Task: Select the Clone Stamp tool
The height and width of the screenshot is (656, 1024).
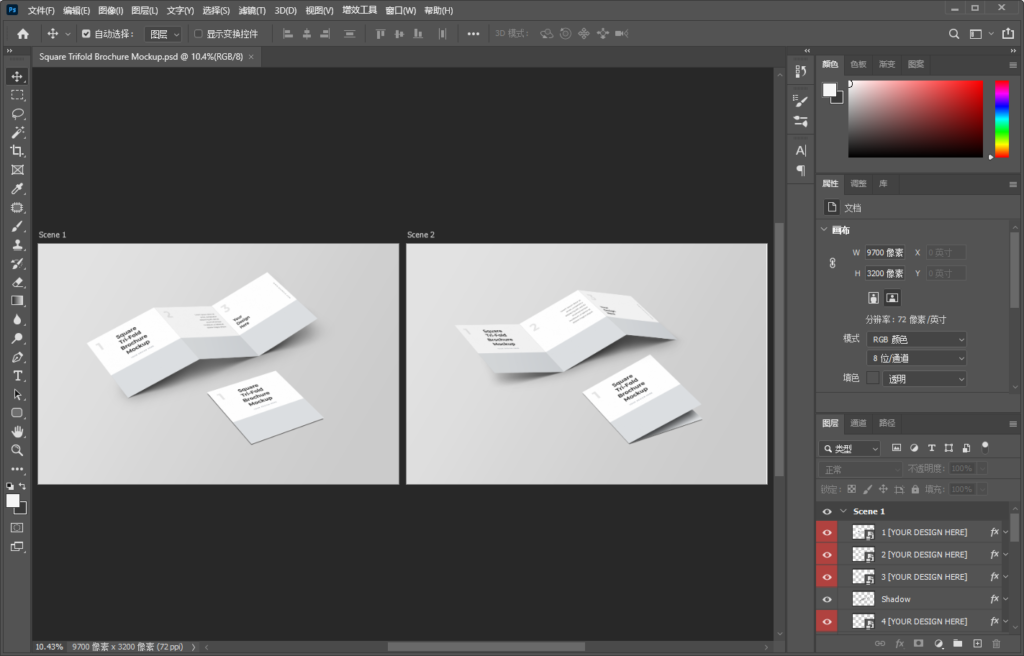Action: 17,245
